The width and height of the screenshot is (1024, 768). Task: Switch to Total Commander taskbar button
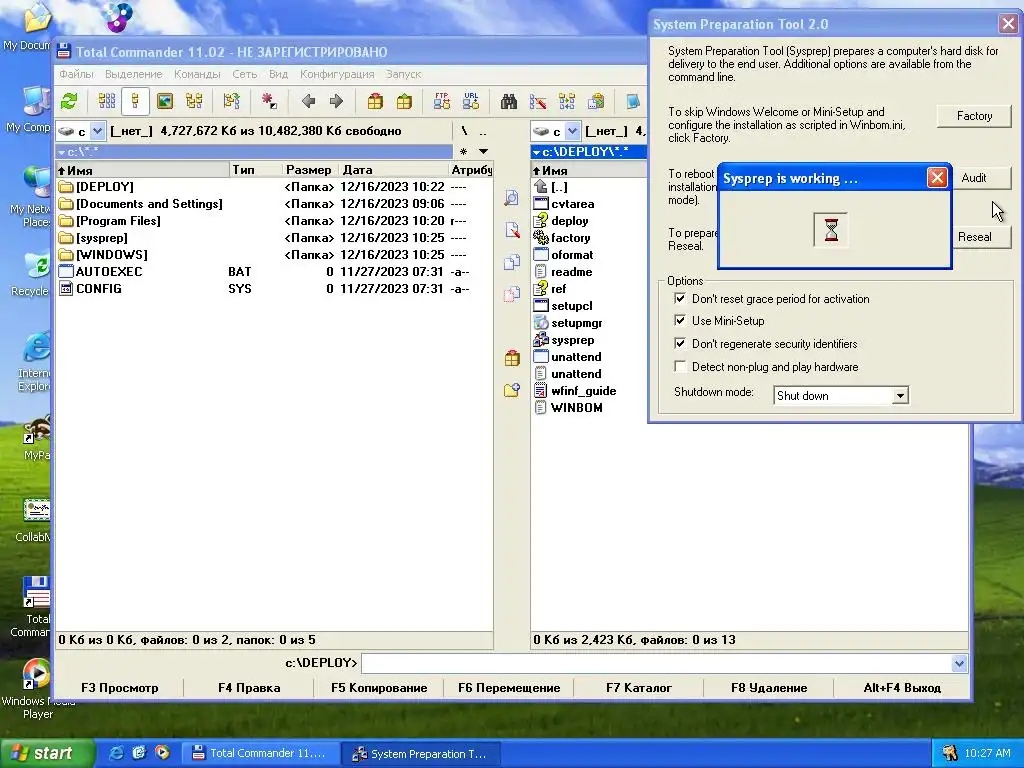260,753
